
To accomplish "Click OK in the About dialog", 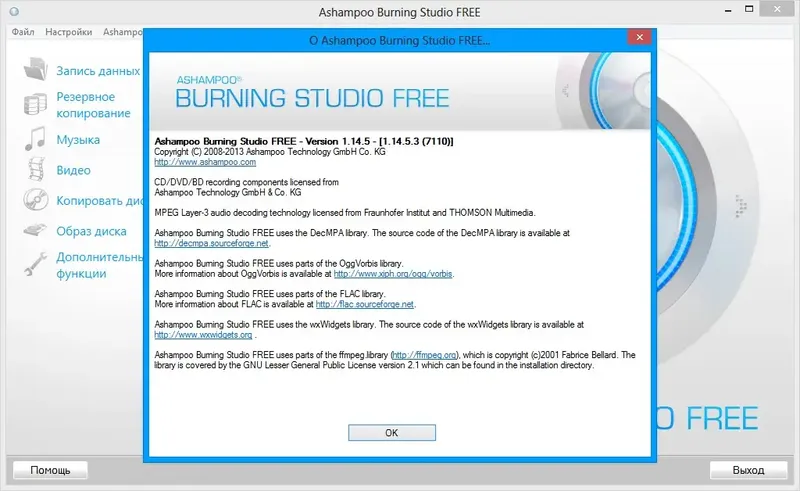I will [x=392, y=432].
